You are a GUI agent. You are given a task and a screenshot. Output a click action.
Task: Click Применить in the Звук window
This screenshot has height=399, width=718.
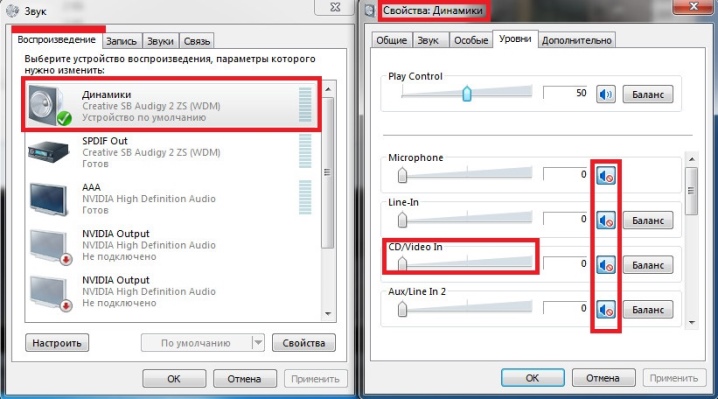point(315,378)
